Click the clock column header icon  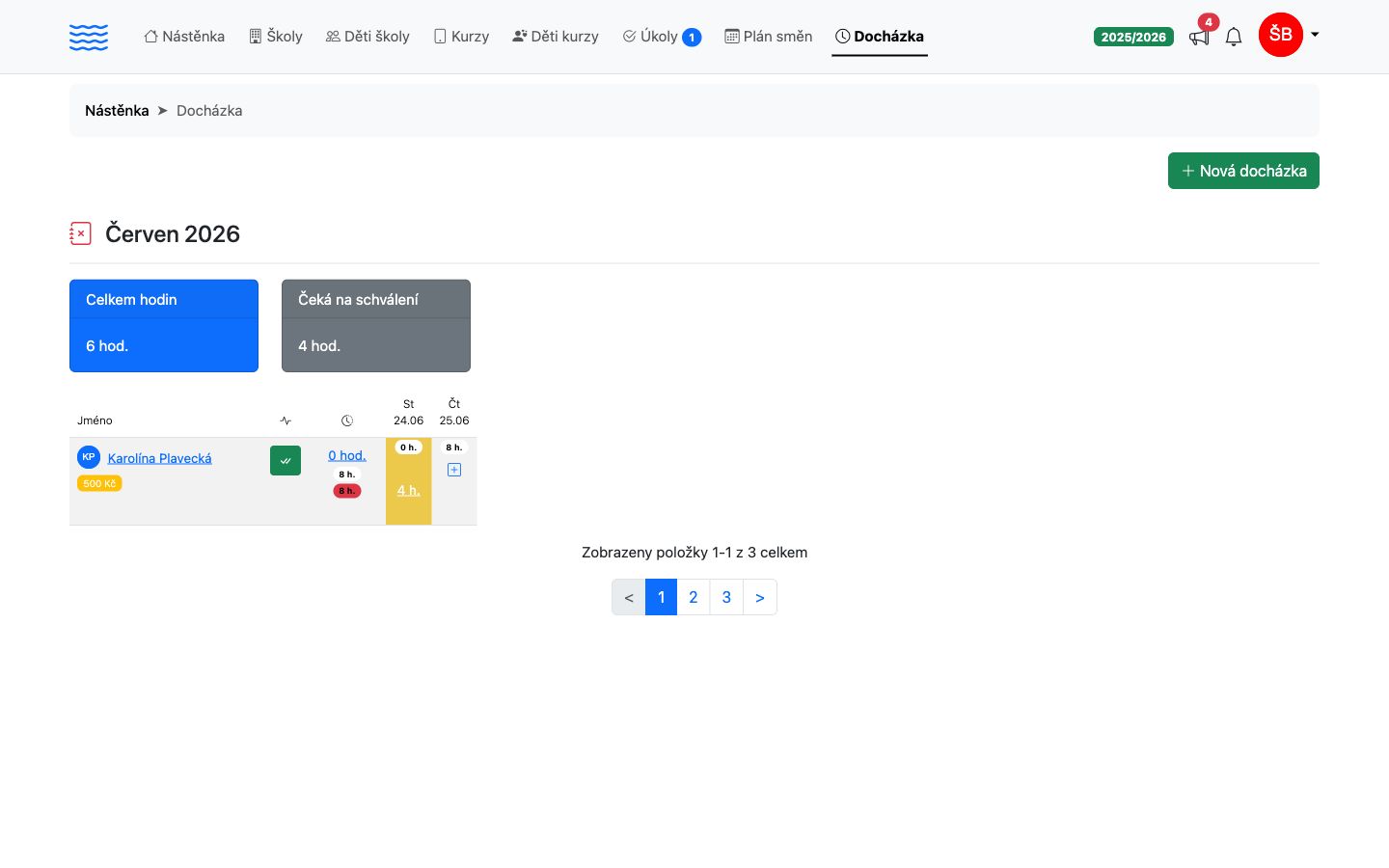[x=347, y=420]
